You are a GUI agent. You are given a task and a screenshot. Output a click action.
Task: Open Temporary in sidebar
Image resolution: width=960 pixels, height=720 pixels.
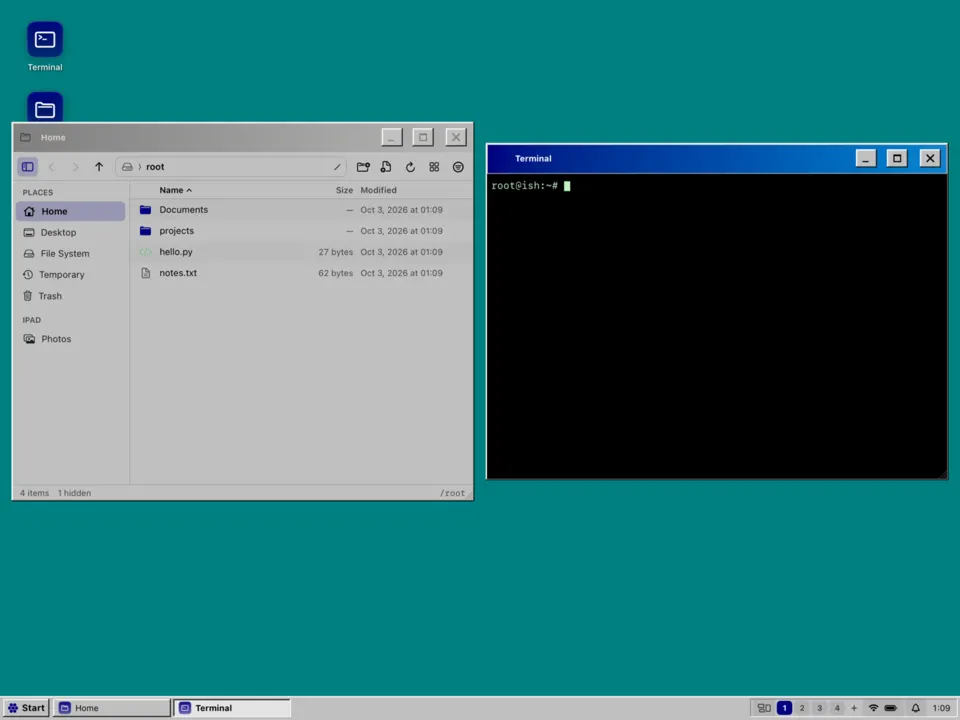coord(70,274)
